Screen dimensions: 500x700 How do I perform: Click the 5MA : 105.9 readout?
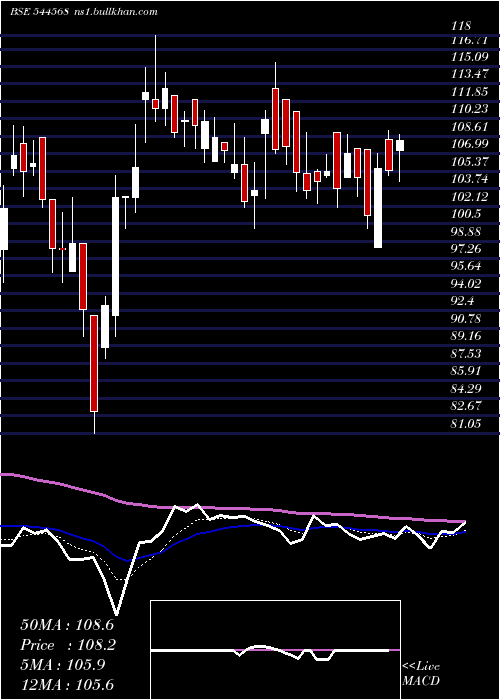[62, 665]
